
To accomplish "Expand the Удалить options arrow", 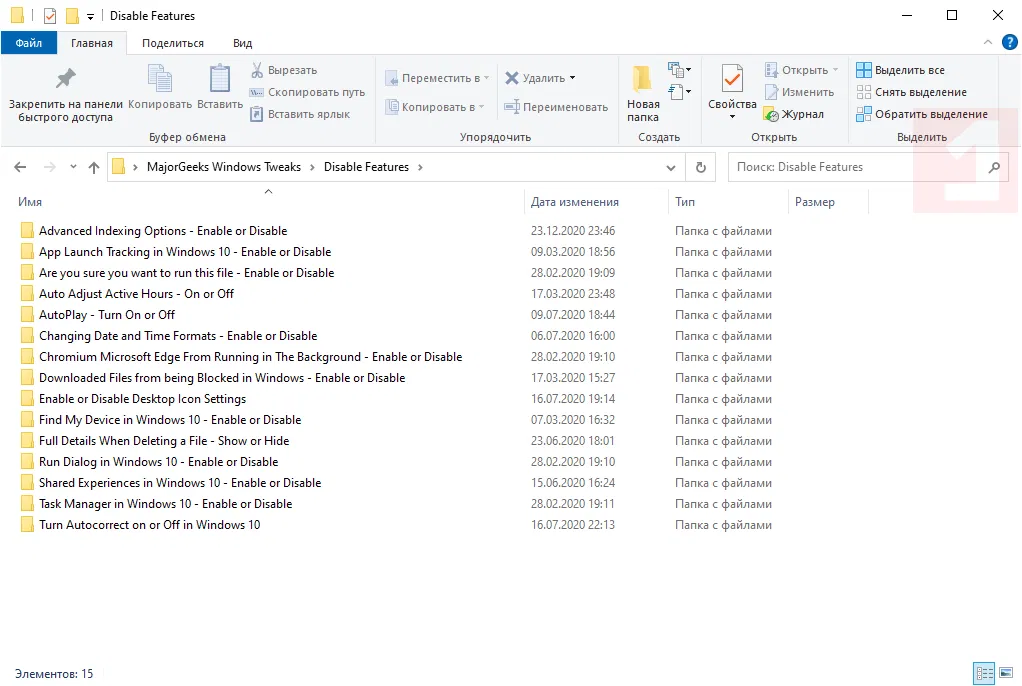I will 573,78.
